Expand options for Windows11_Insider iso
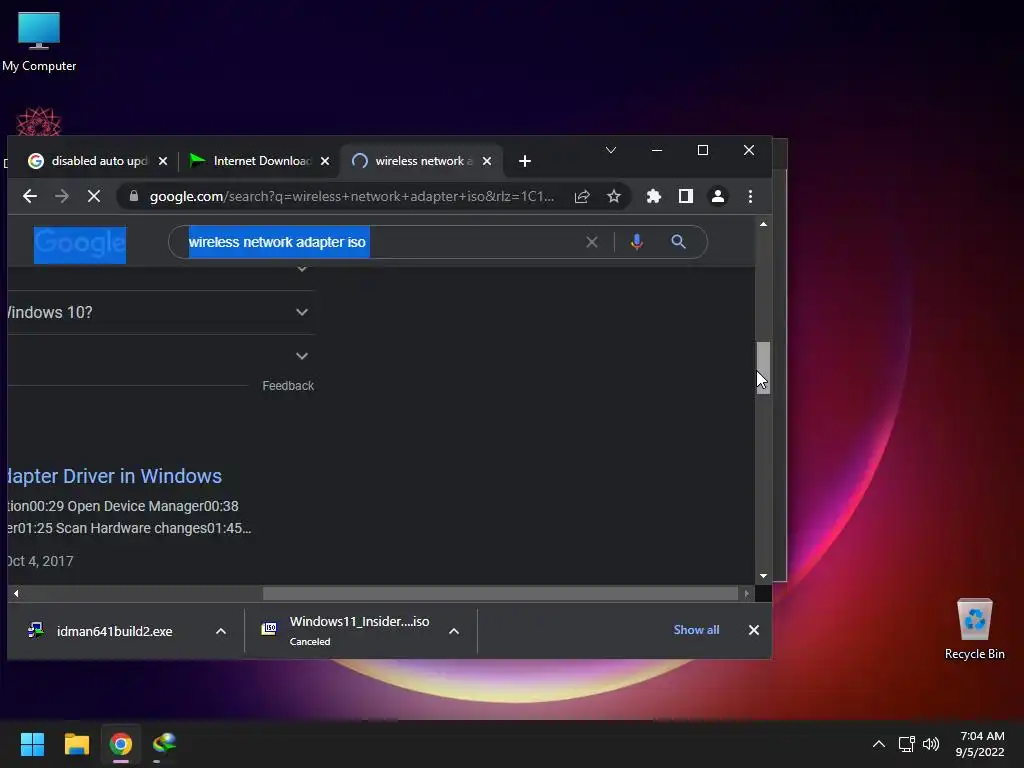The width and height of the screenshot is (1024, 768). point(454,631)
